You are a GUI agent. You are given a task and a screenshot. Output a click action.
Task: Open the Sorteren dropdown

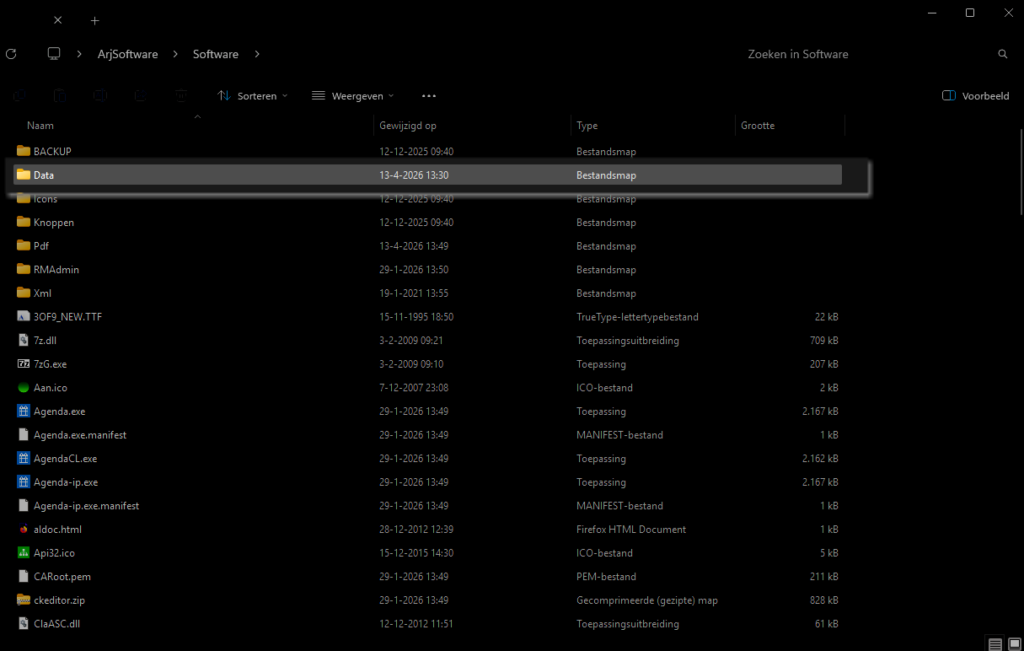tap(252, 96)
